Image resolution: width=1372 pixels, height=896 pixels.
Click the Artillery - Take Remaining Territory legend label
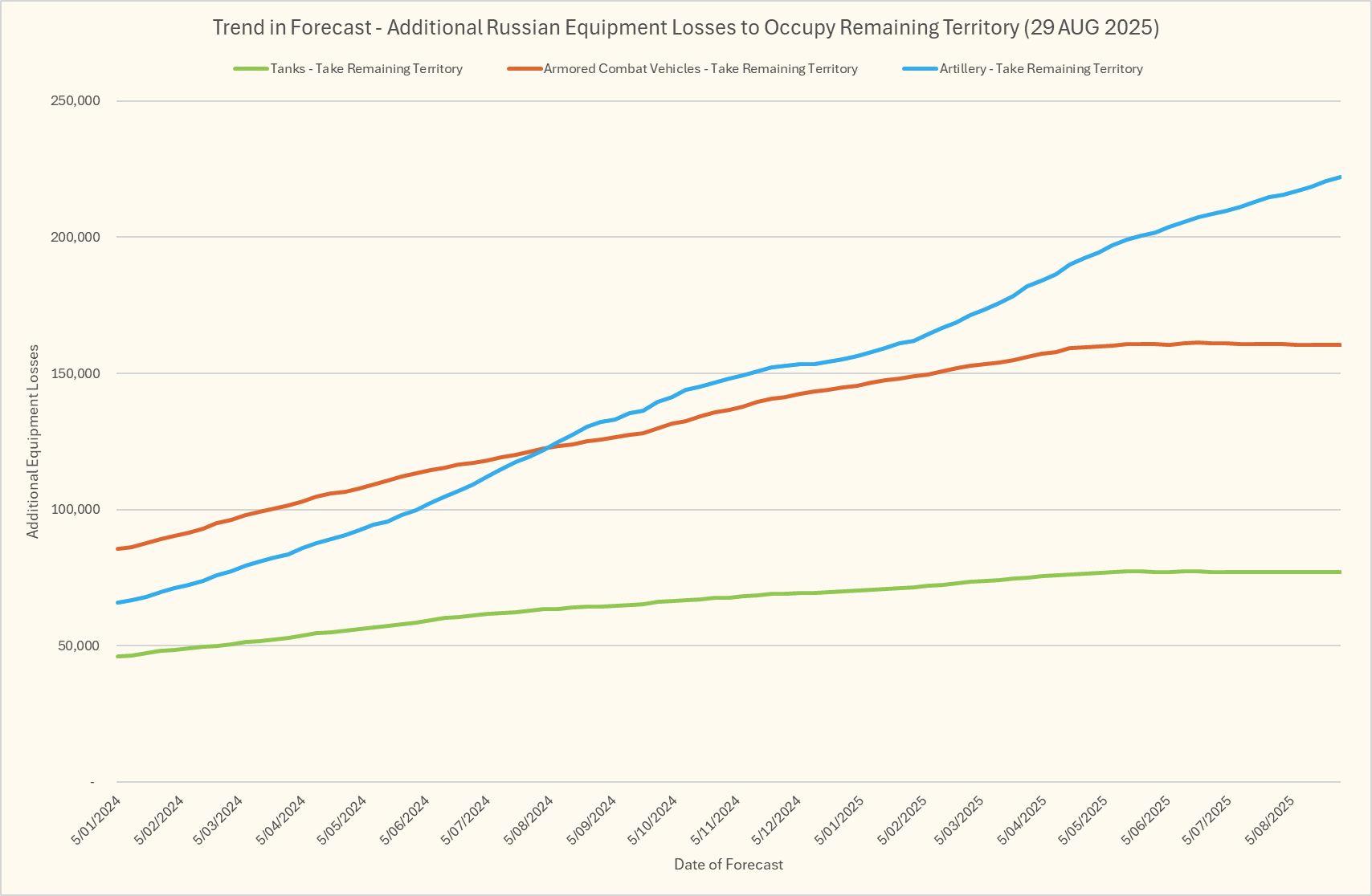pos(1041,69)
